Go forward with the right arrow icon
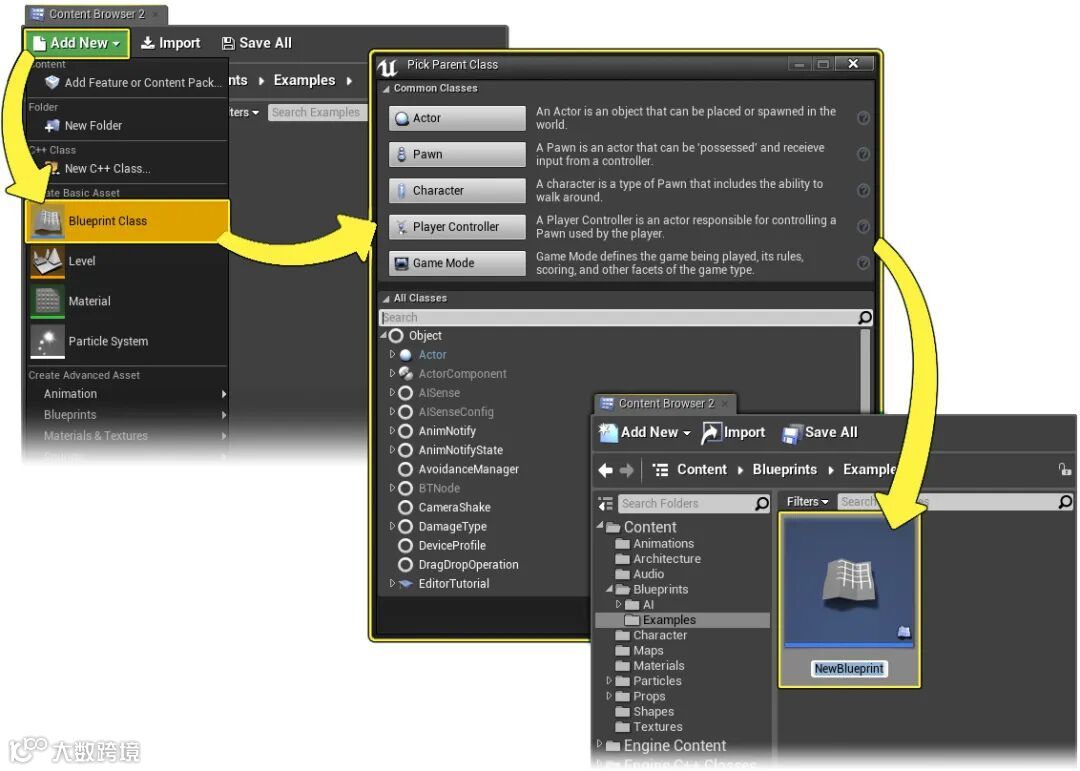Viewport: 1080px width, 771px height. [626, 470]
